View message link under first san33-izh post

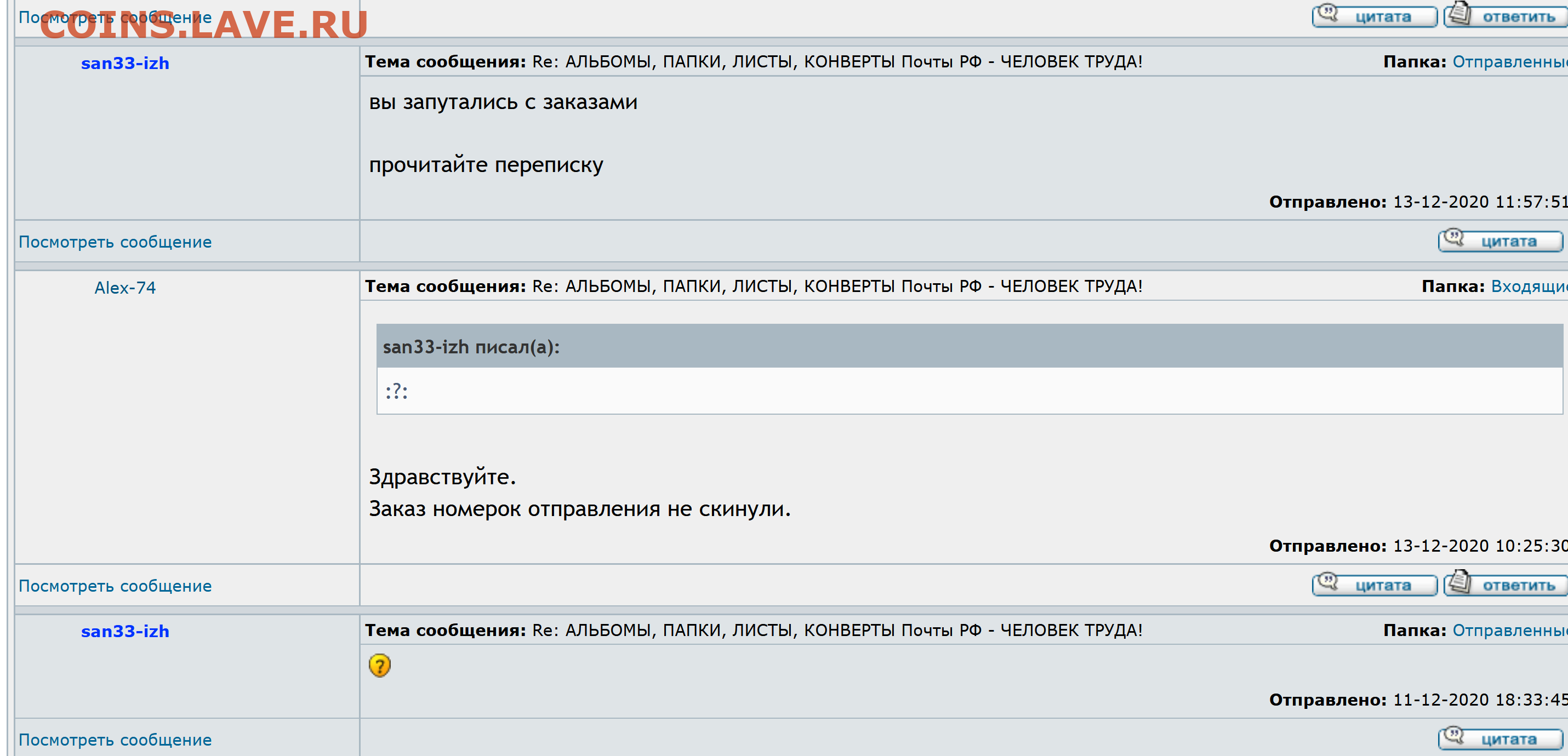[x=115, y=242]
